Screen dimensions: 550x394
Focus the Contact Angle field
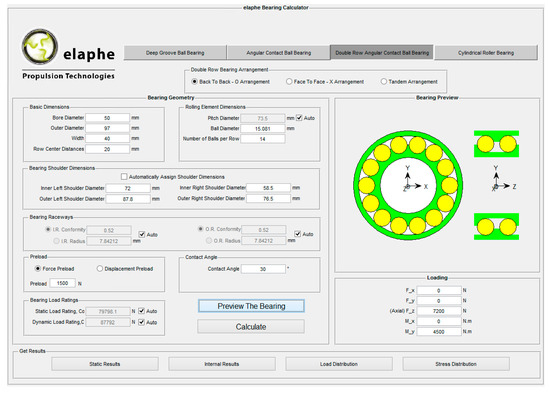(x=263, y=269)
